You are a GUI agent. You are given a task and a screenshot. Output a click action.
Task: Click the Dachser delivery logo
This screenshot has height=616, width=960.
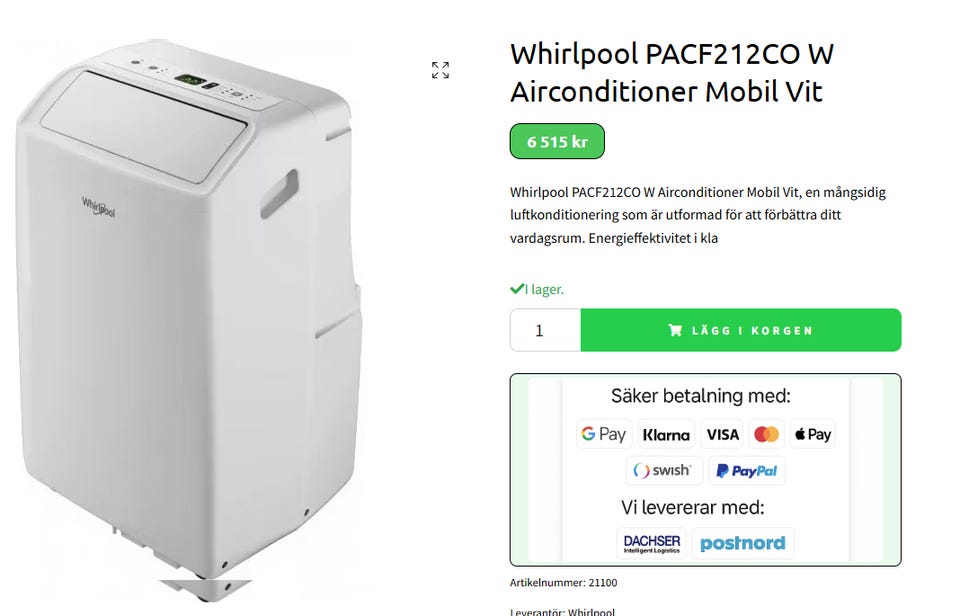point(651,543)
